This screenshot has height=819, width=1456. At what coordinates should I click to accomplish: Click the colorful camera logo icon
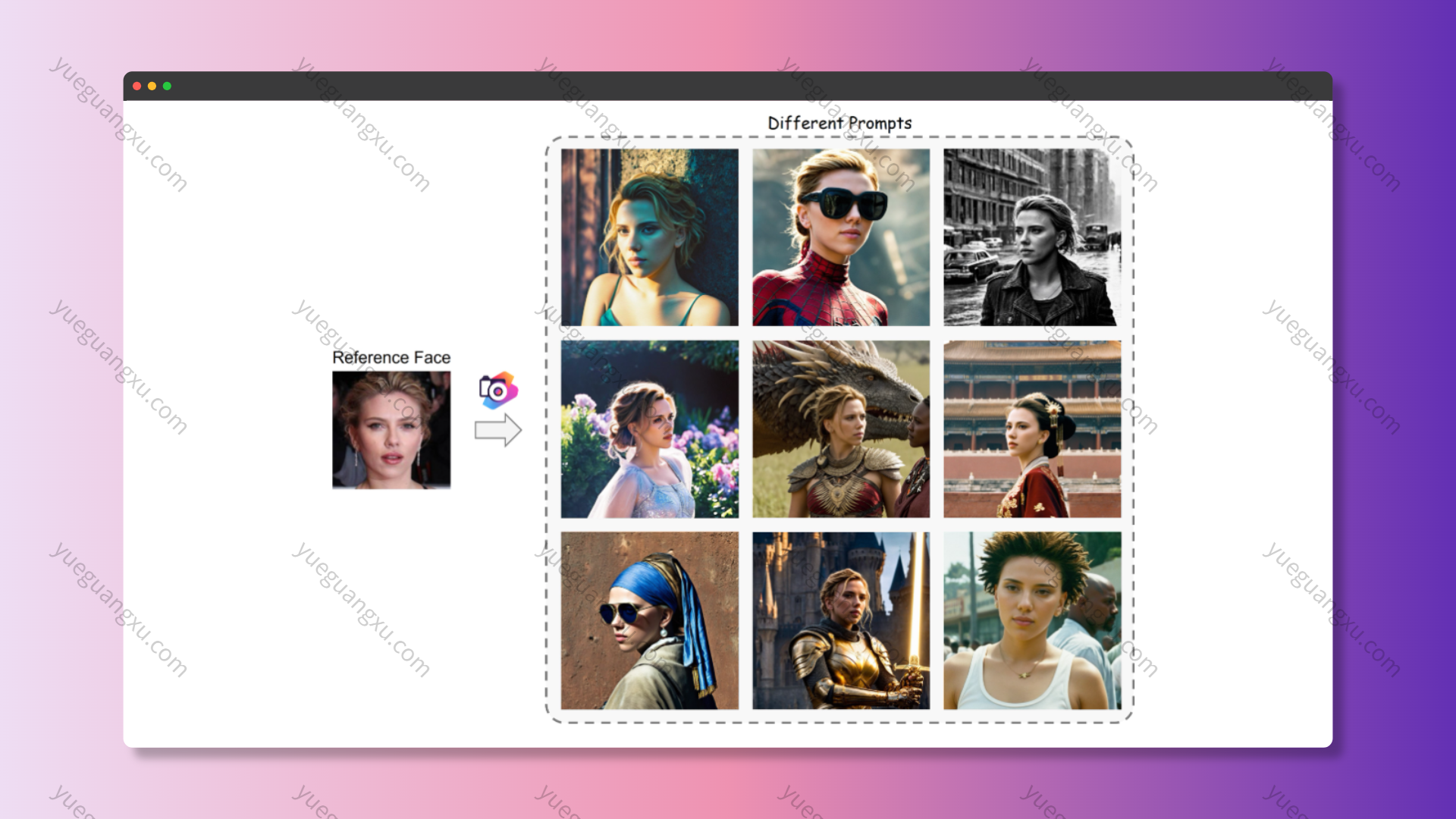pos(498,391)
